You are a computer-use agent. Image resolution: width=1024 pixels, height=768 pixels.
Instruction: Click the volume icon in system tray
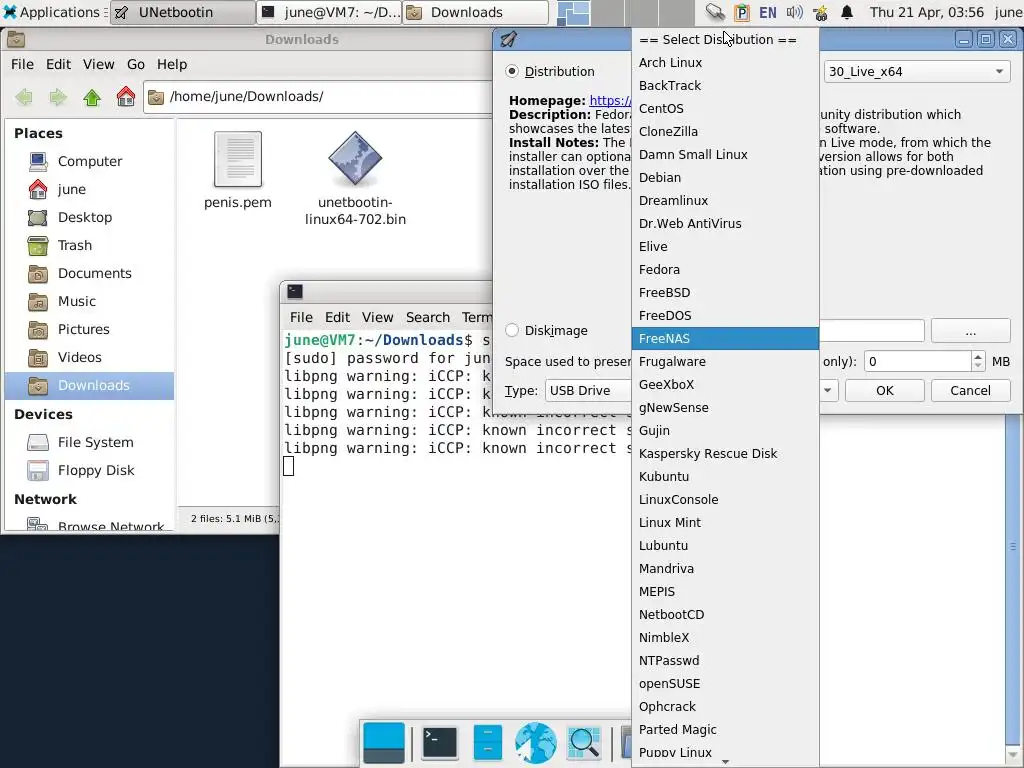[x=795, y=12]
